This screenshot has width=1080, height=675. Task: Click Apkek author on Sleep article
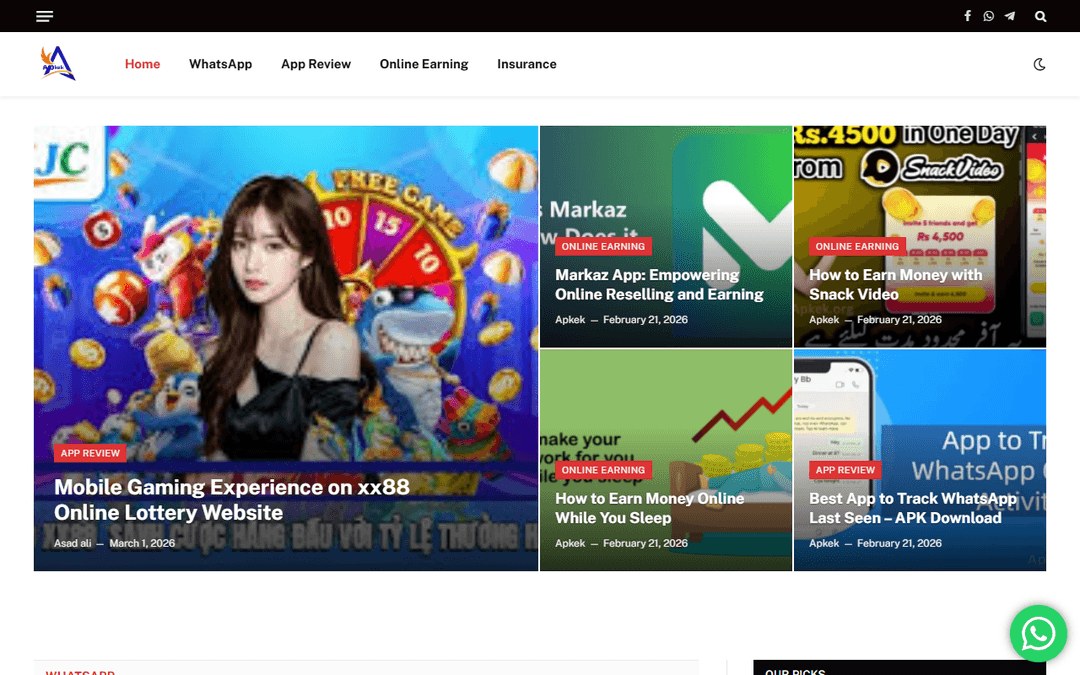pos(570,543)
